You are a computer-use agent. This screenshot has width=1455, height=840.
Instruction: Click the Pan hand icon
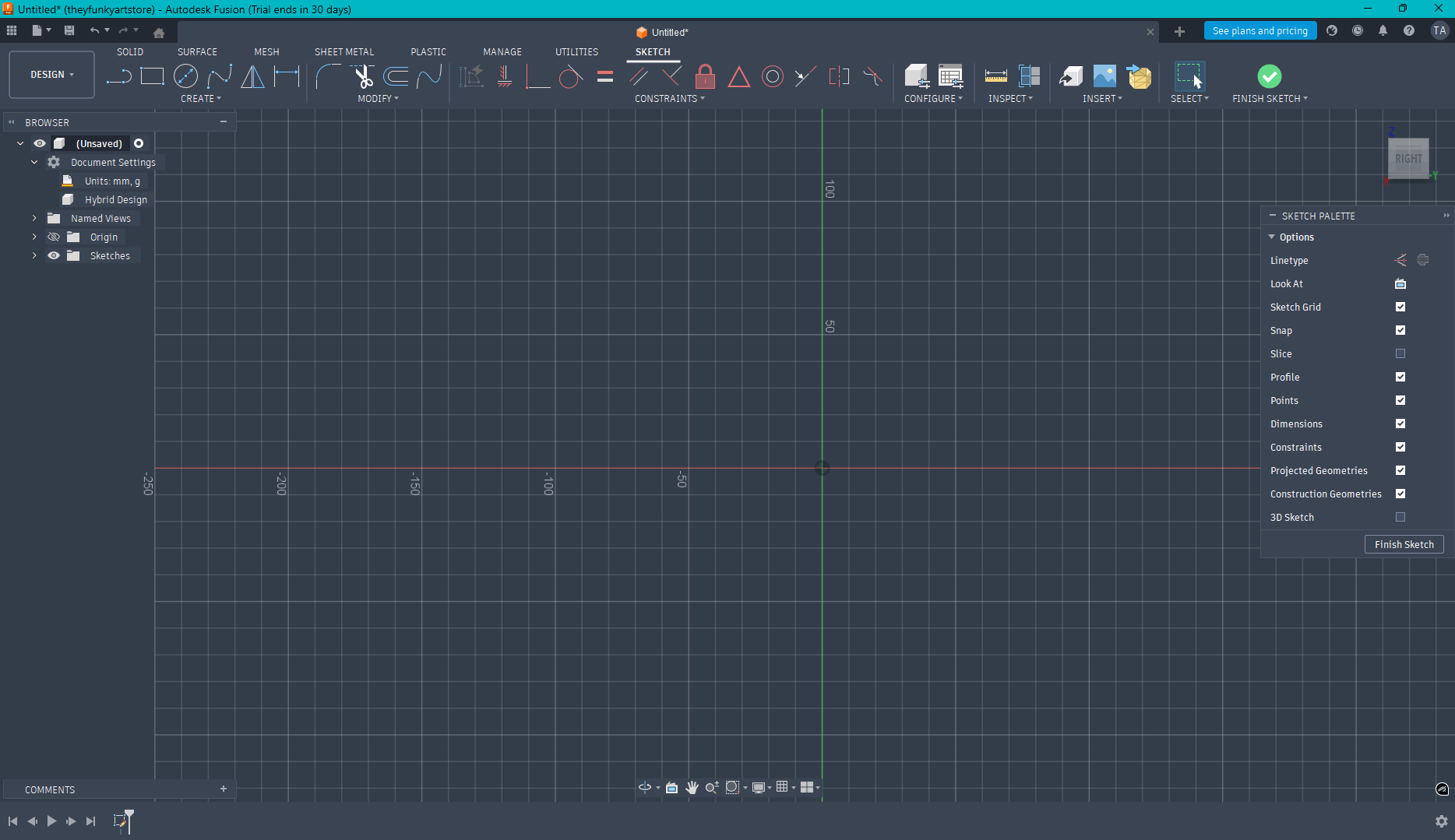point(692,787)
